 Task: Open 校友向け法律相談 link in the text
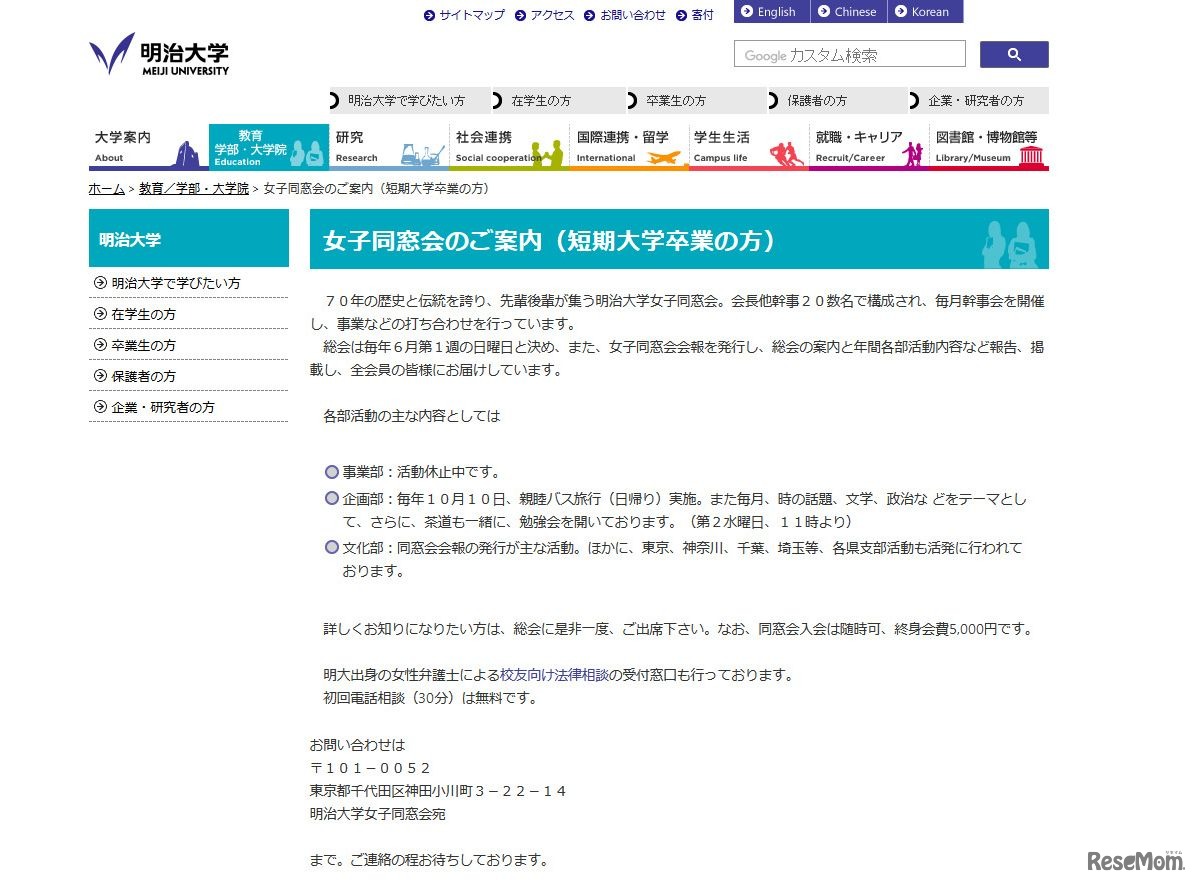554,675
